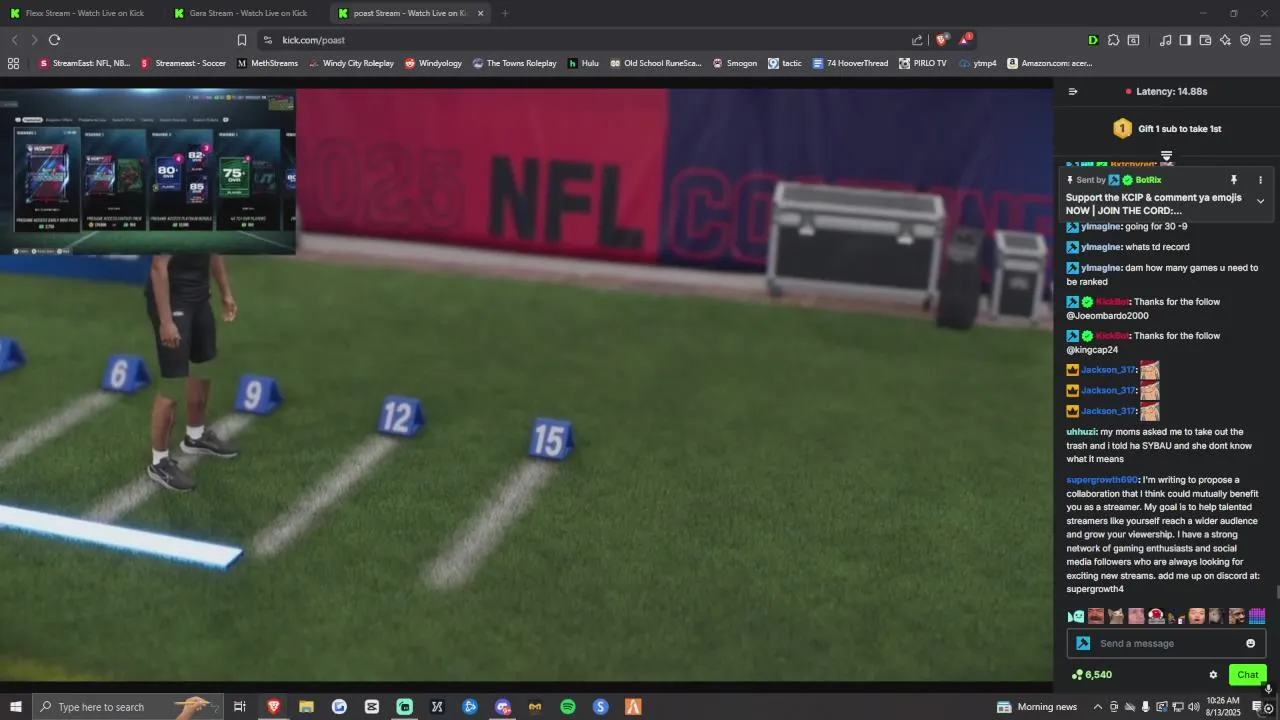Screen dimensions: 1280x720
Task: Bookmark this page icon
Action: [241, 40]
